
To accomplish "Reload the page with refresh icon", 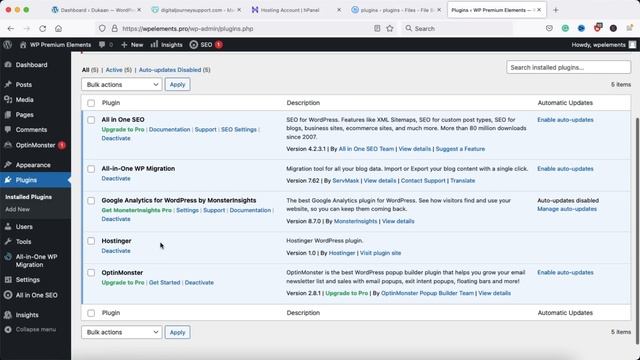I will [42, 29].
